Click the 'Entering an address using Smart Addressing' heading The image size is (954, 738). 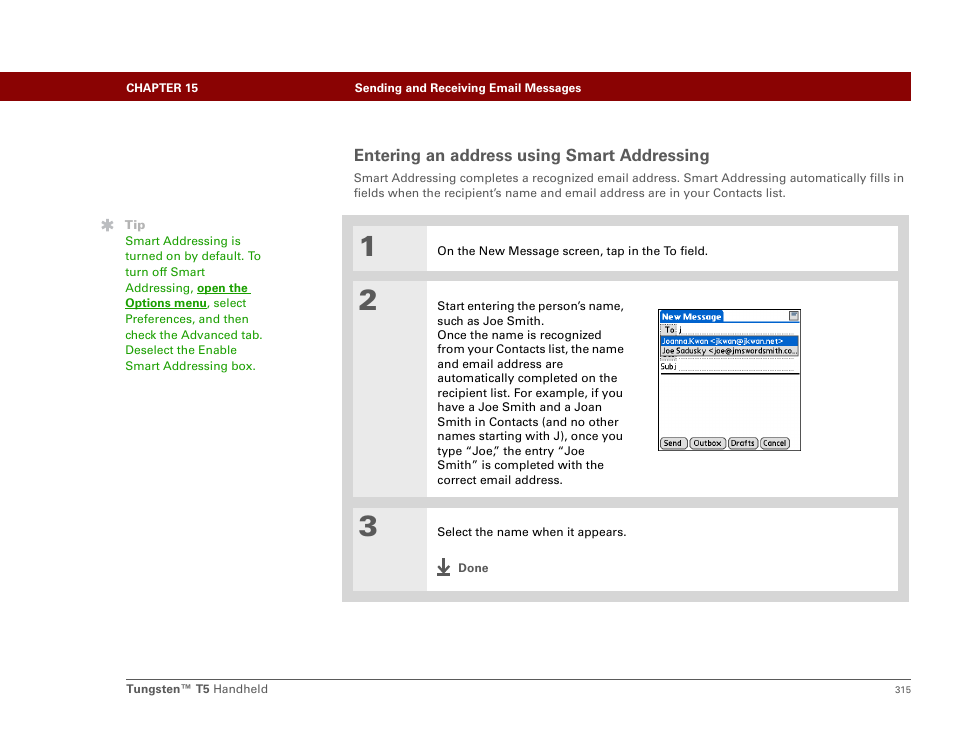532,156
